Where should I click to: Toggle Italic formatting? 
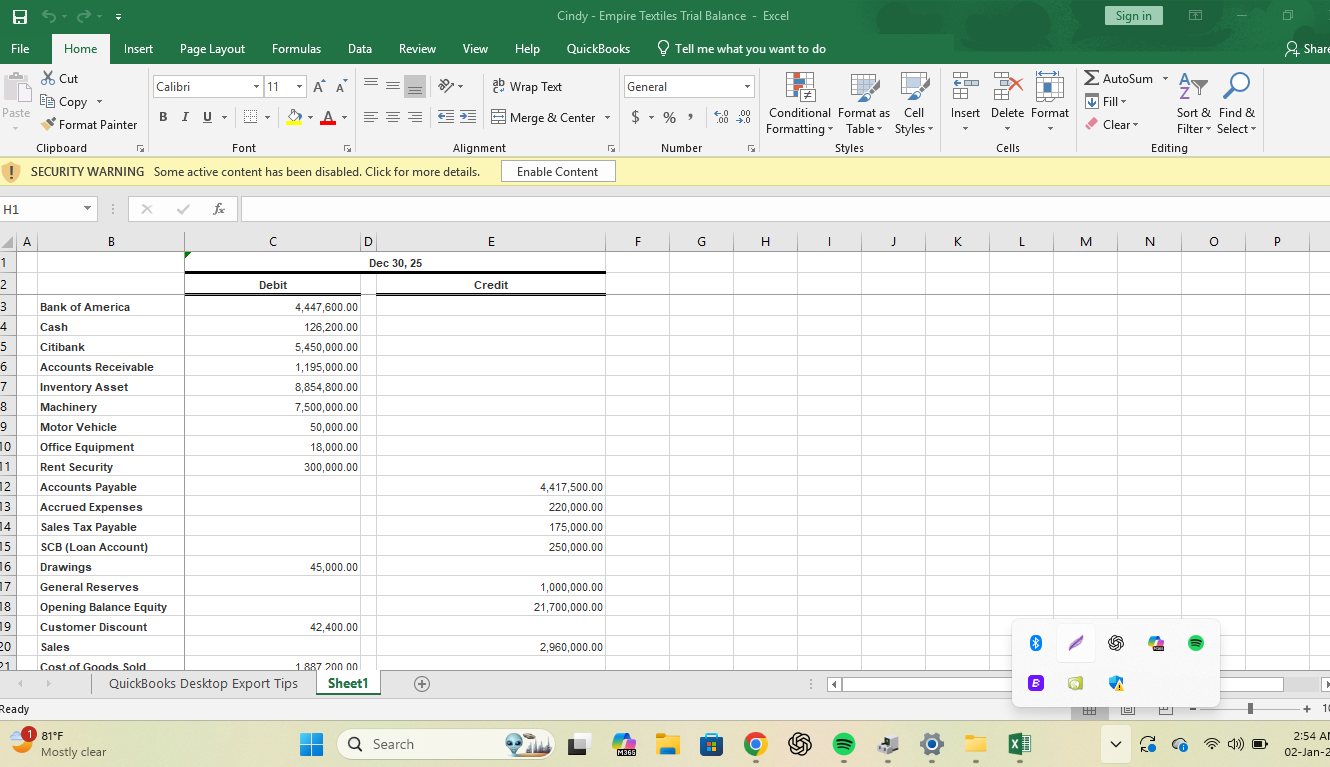185,118
